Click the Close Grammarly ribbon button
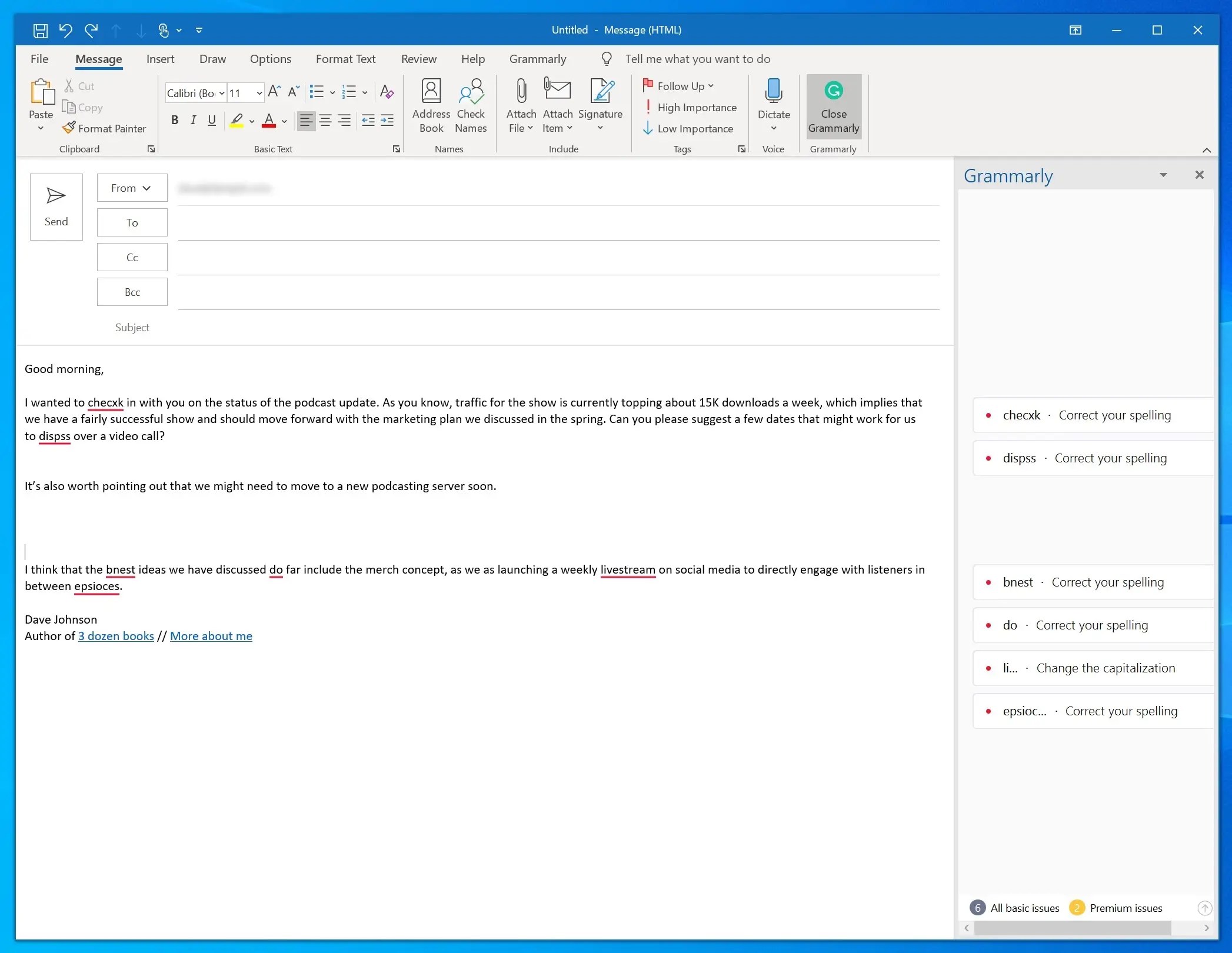1232x953 pixels. pos(833,106)
